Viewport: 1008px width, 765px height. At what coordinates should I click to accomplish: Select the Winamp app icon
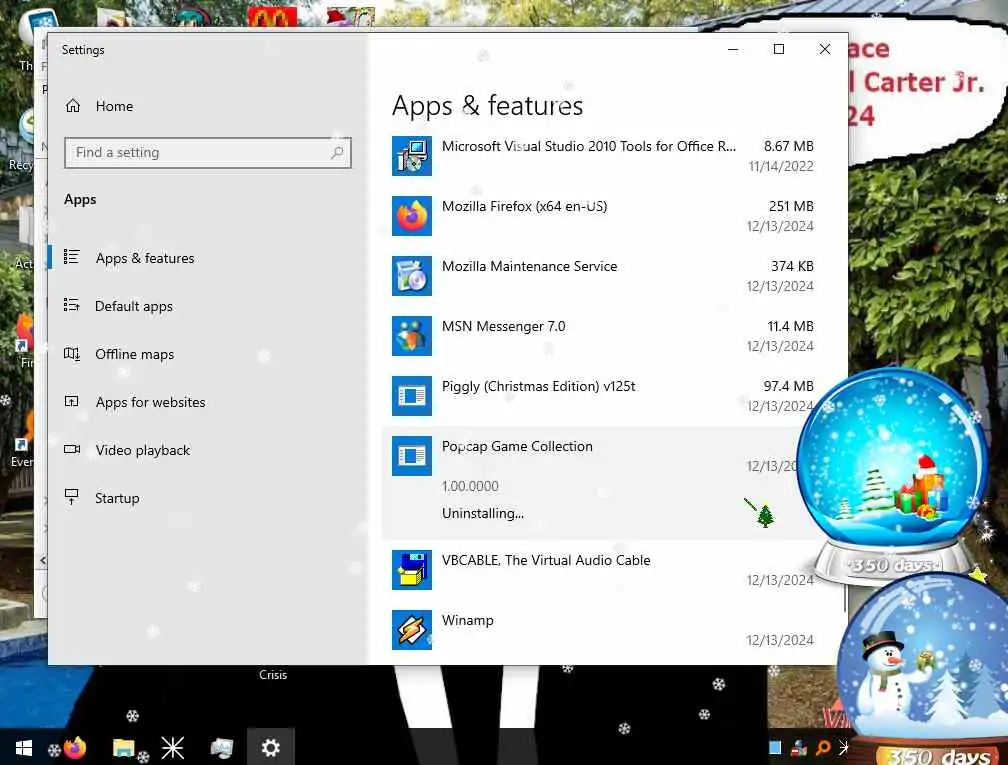[x=411, y=629]
